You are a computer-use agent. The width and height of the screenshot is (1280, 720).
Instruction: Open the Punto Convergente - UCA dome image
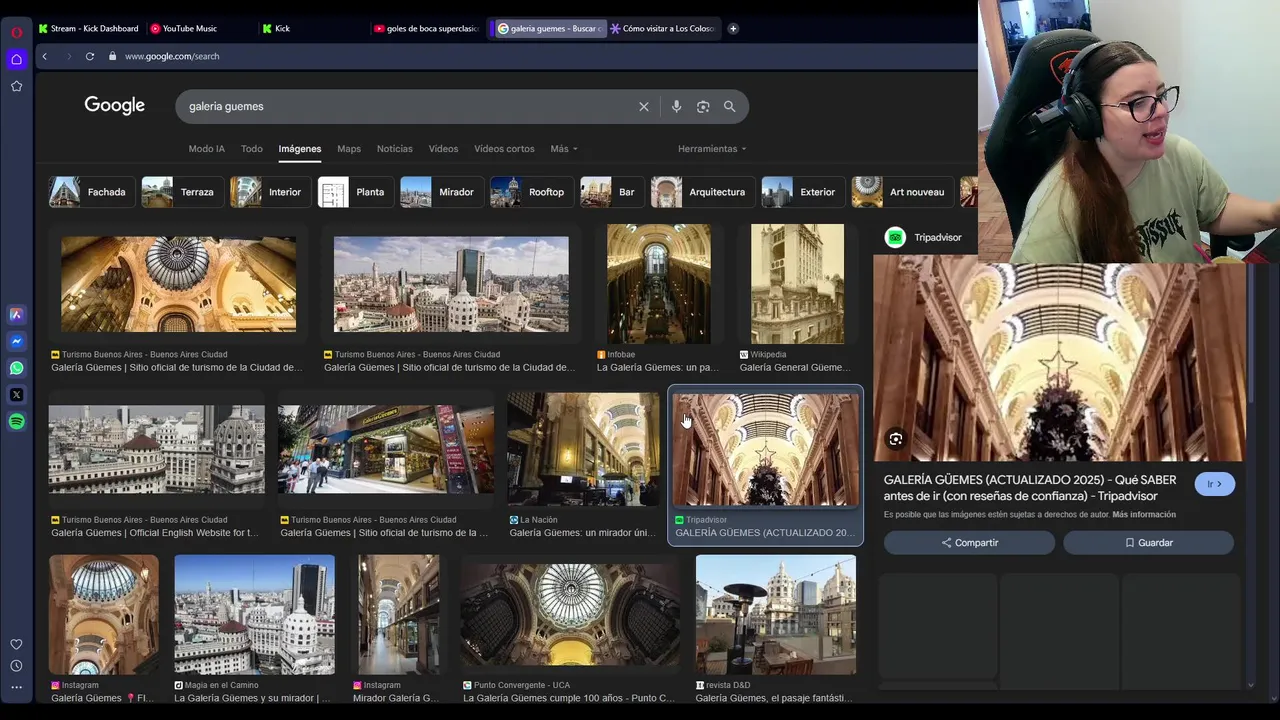coord(570,615)
